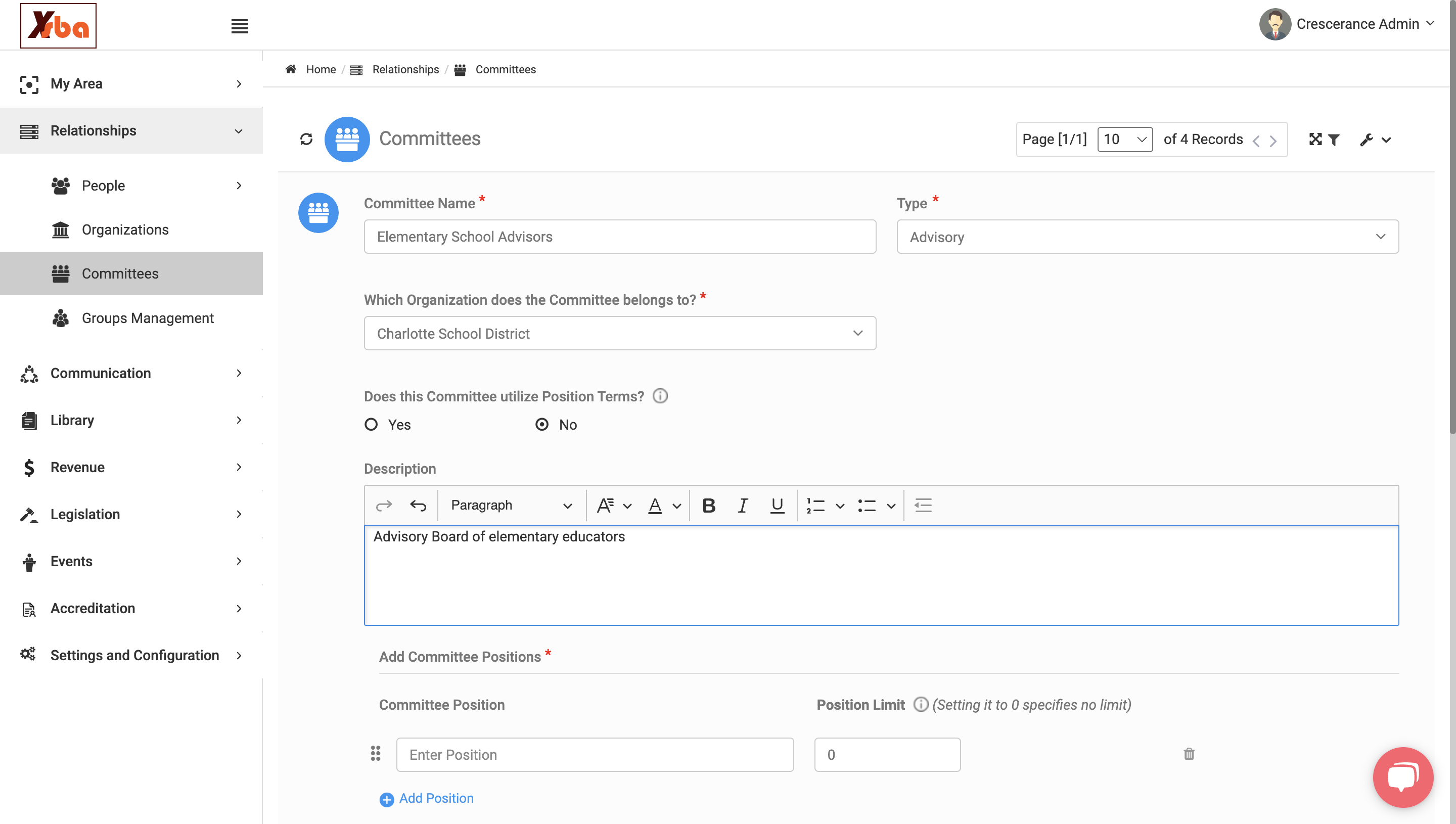Open the Paragraph style dropdown
Image resolution: width=1456 pixels, height=824 pixels.
[x=511, y=505]
